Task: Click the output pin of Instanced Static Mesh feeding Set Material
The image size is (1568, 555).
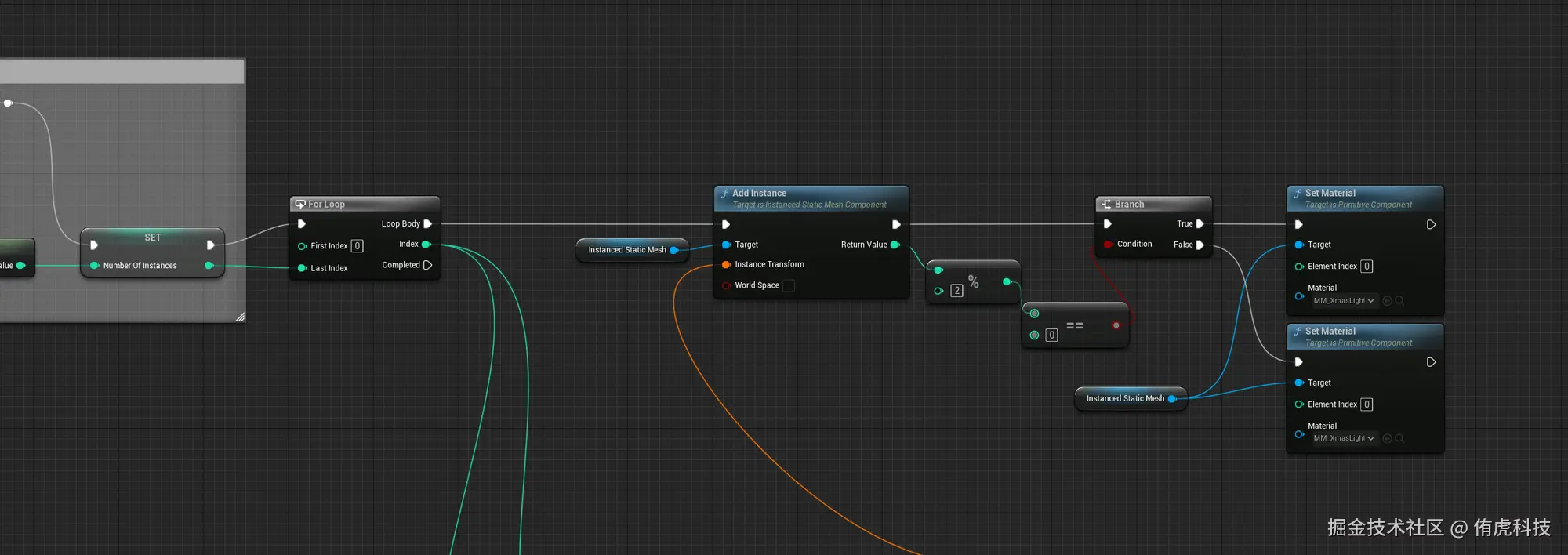Action: tap(1172, 399)
